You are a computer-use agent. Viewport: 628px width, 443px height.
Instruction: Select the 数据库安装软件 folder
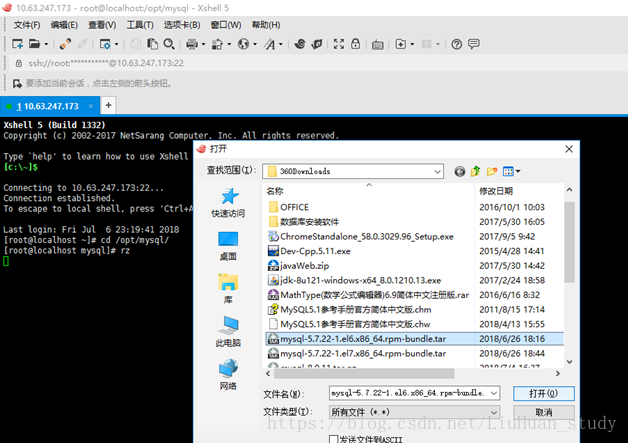304,222
